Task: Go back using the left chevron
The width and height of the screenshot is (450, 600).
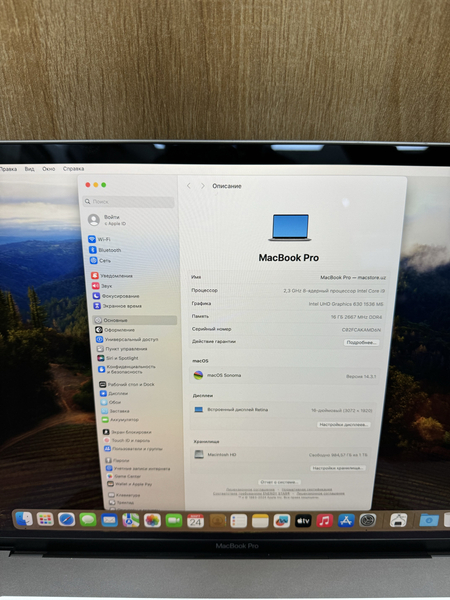Action: pos(189,186)
